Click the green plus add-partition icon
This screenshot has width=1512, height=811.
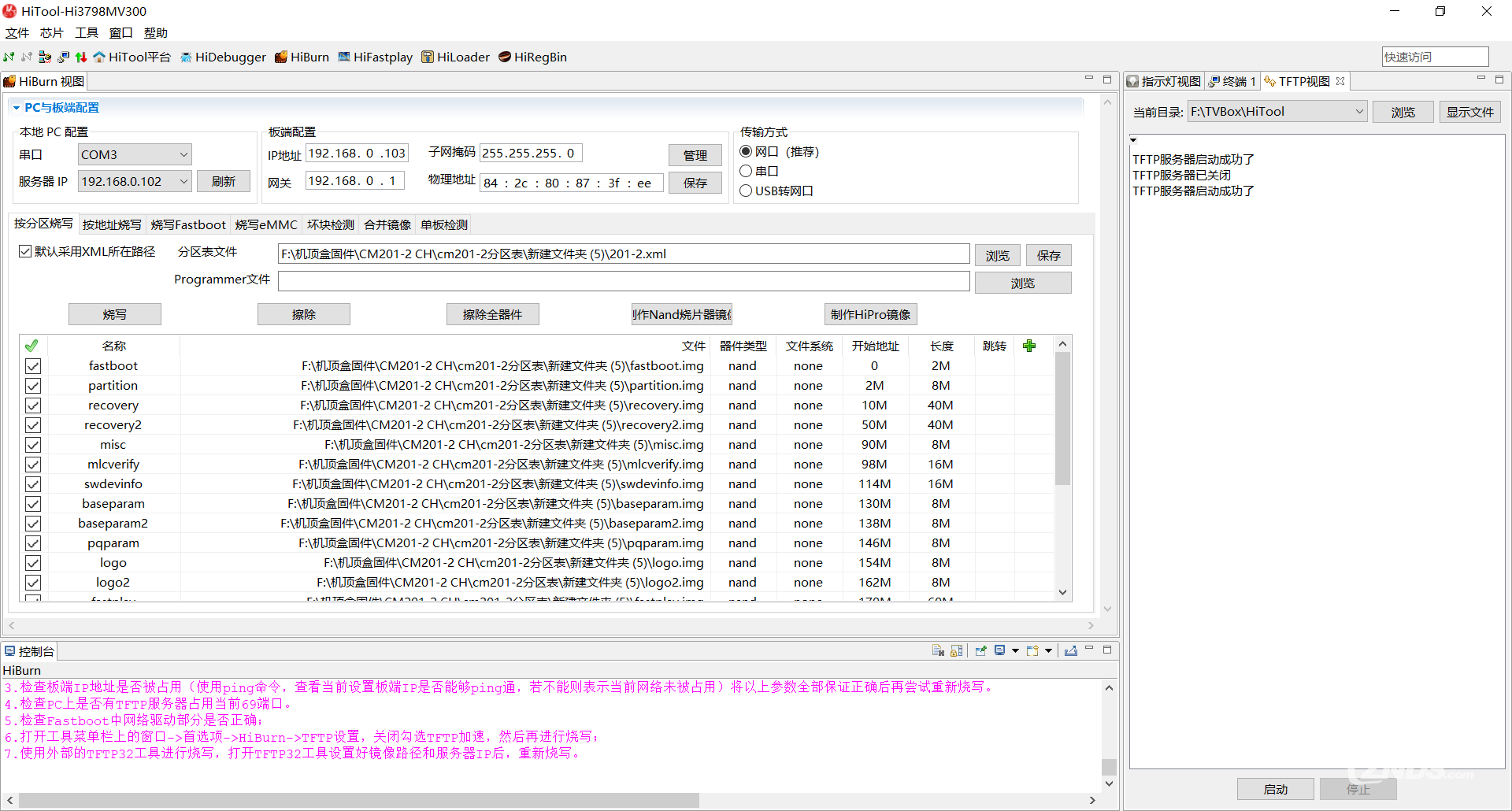1029,346
